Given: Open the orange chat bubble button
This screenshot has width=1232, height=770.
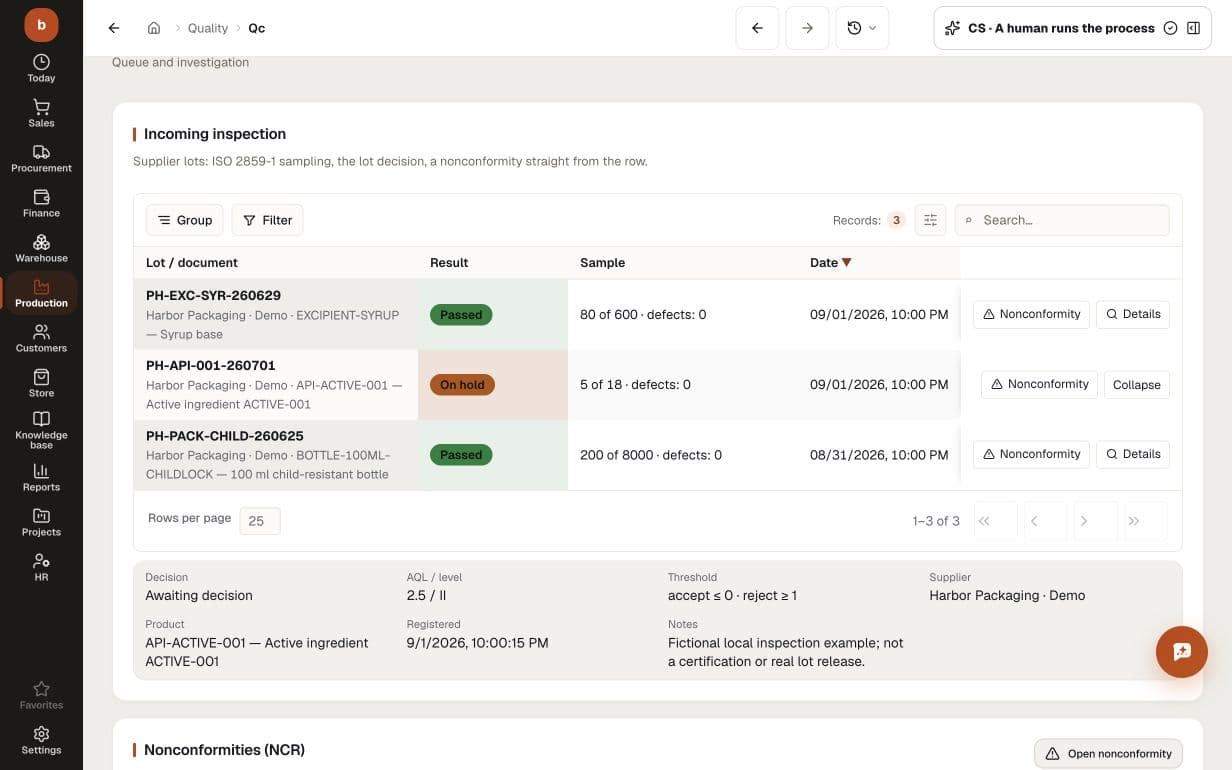Looking at the screenshot, I should 1182,652.
